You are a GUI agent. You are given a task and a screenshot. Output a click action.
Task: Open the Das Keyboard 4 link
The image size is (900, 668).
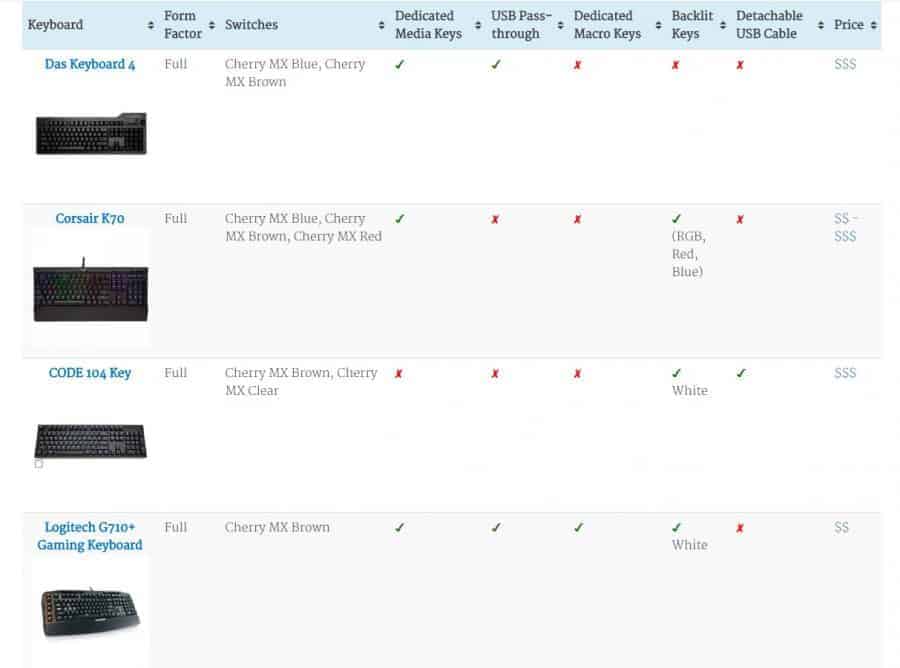[x=90, y=64]
